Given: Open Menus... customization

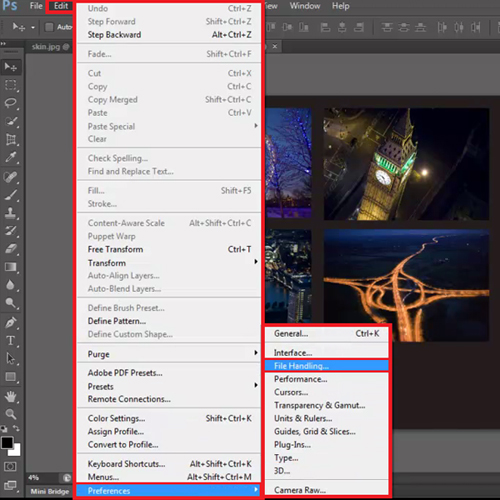Looking at the screenshot, I should [169, 477].
